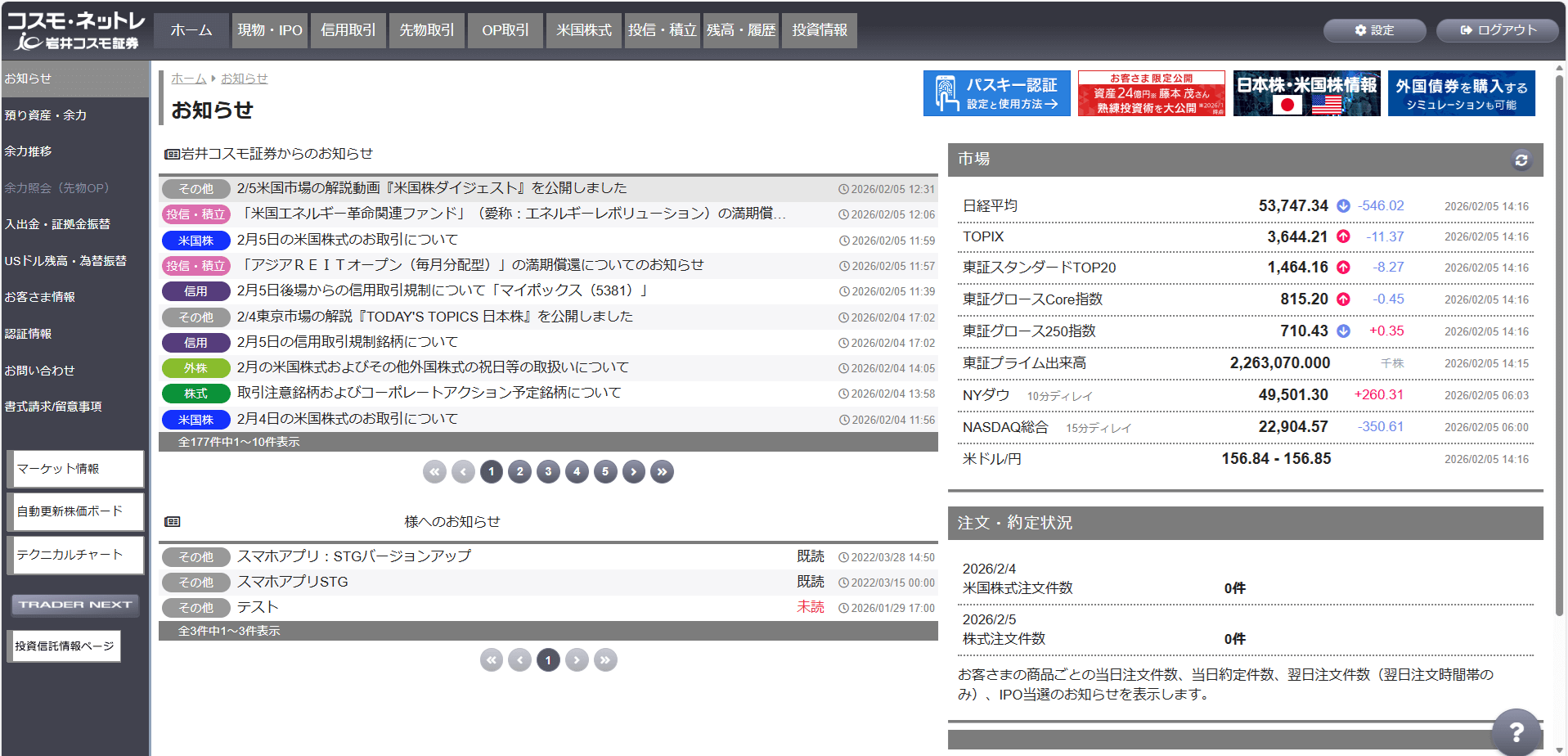
Task: Go to next page of company notices
Action: [633, 471]
